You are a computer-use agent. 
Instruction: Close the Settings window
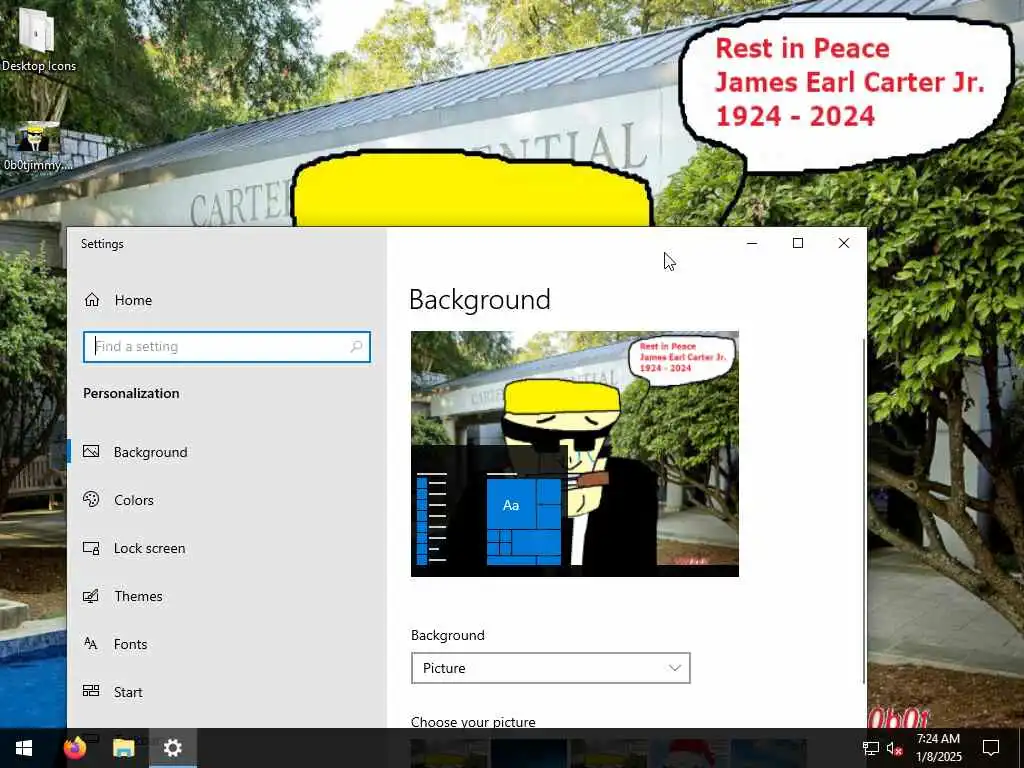[x=844, y=244]
